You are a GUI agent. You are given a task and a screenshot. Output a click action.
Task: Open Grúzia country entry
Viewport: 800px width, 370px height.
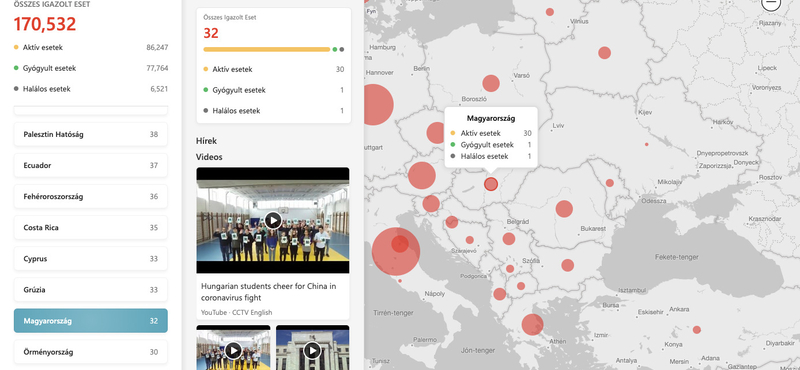point(90,290)
